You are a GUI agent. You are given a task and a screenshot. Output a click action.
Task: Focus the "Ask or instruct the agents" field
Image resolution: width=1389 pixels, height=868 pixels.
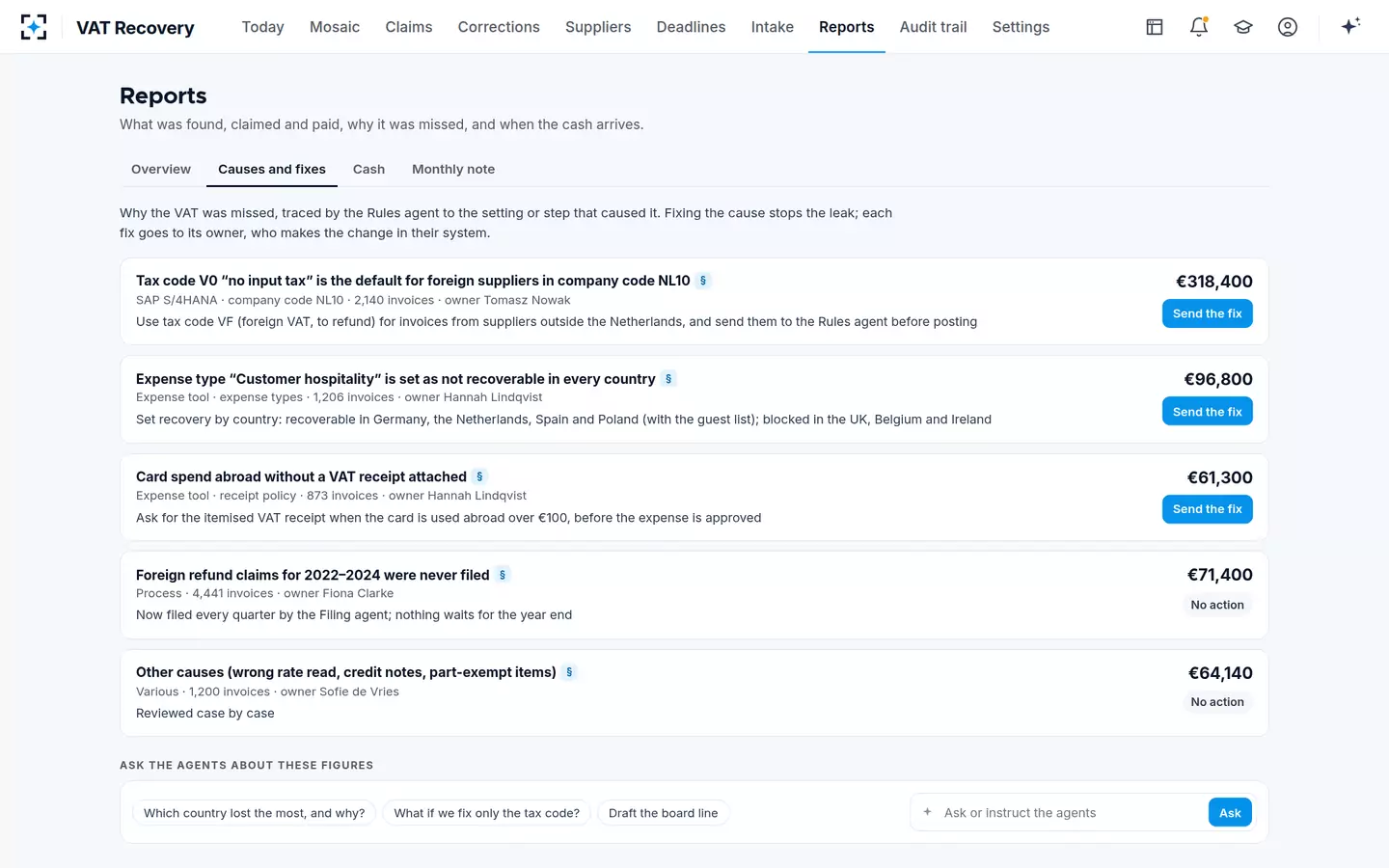click(1071, 813)
